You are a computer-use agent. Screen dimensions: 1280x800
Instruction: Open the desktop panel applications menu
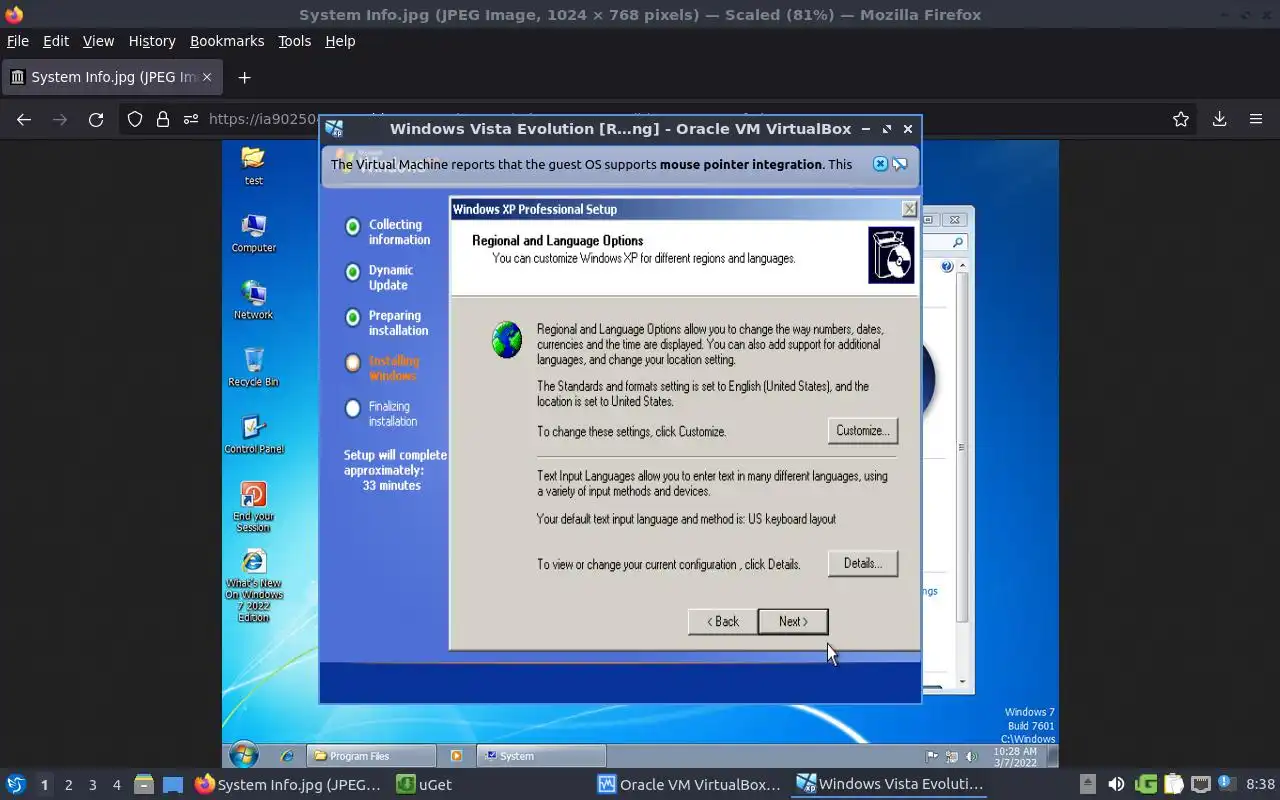pyautogui.click(x=15, y=785)
